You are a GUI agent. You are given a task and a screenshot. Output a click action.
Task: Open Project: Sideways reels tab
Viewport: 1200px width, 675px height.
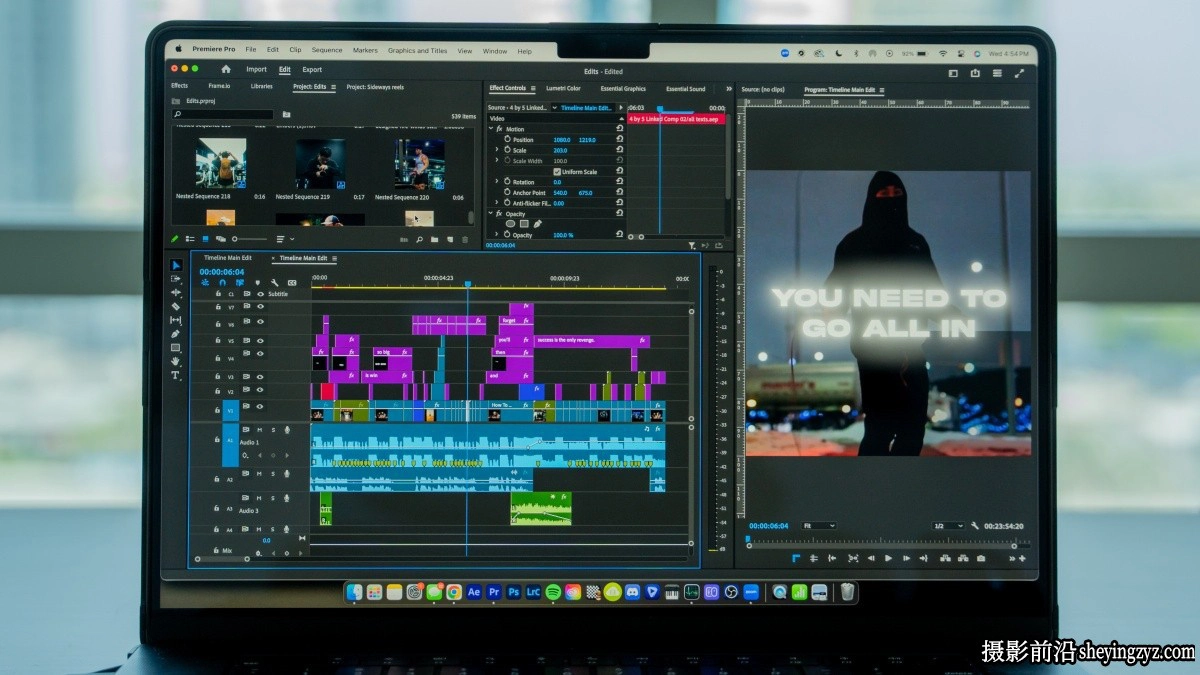click(x=375, y=87)
